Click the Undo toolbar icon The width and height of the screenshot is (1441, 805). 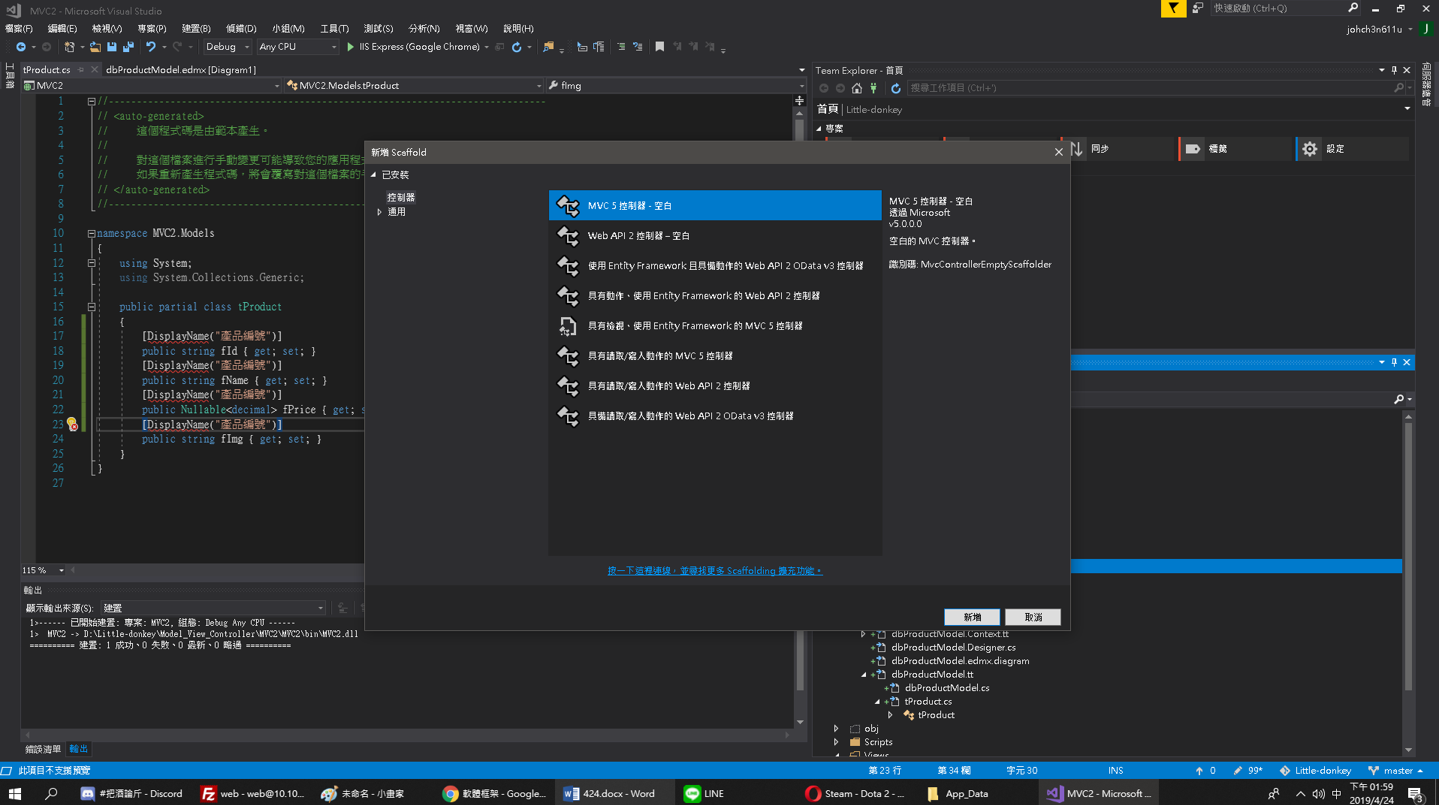click(x=151, y=47)
